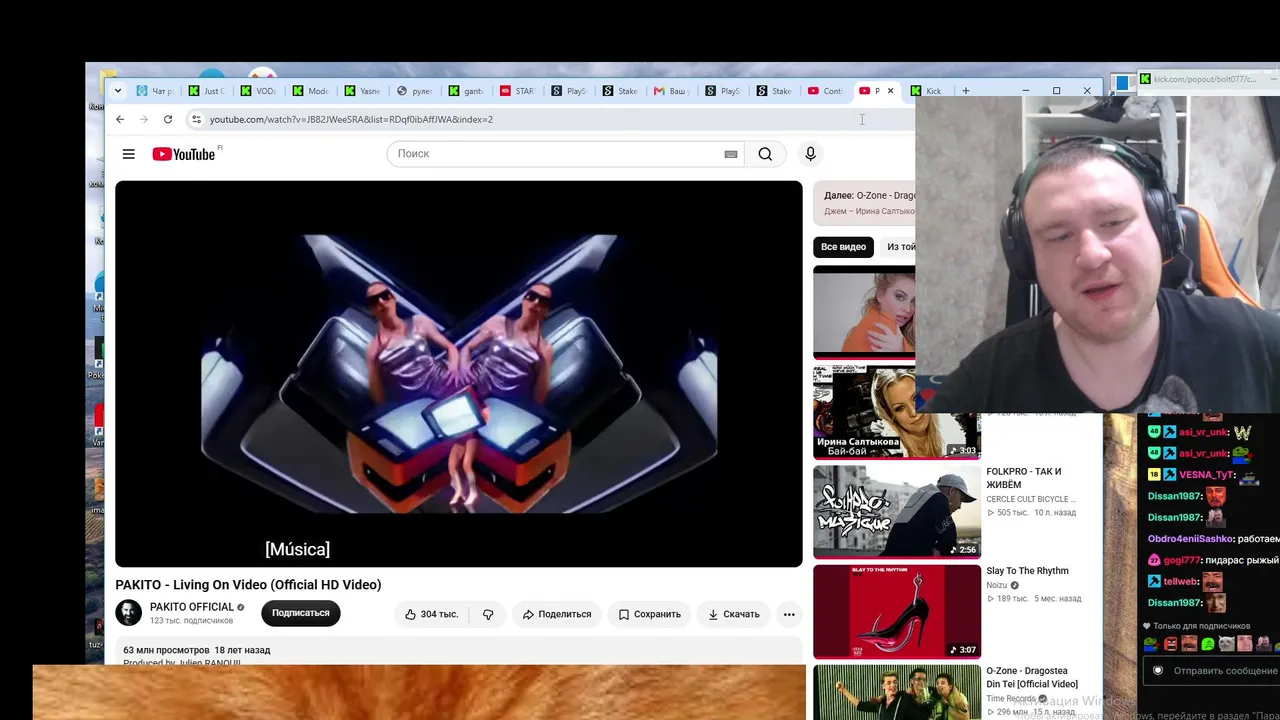Click VESNA_TyT username in chat

pyautogui.click(x=1206, y=475)
